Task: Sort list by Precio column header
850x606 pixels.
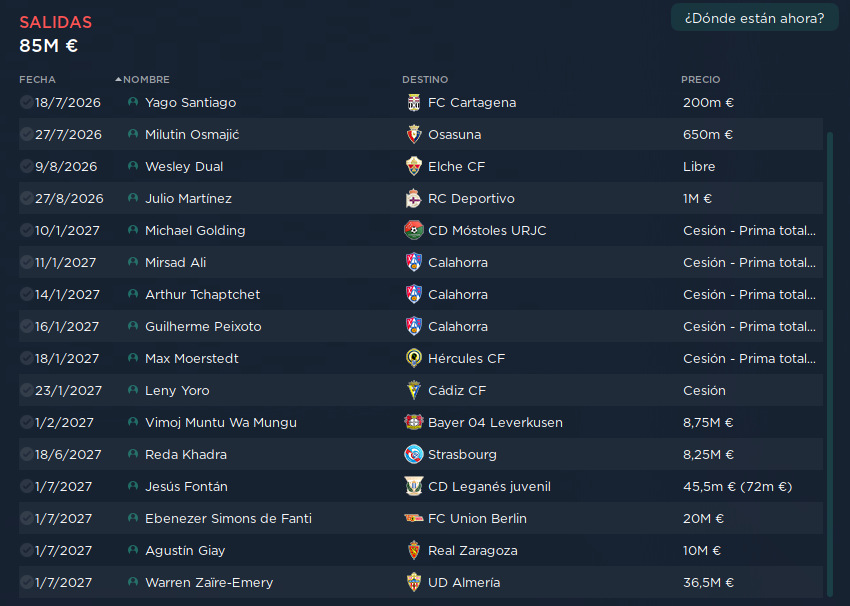Action: point(700,79)
